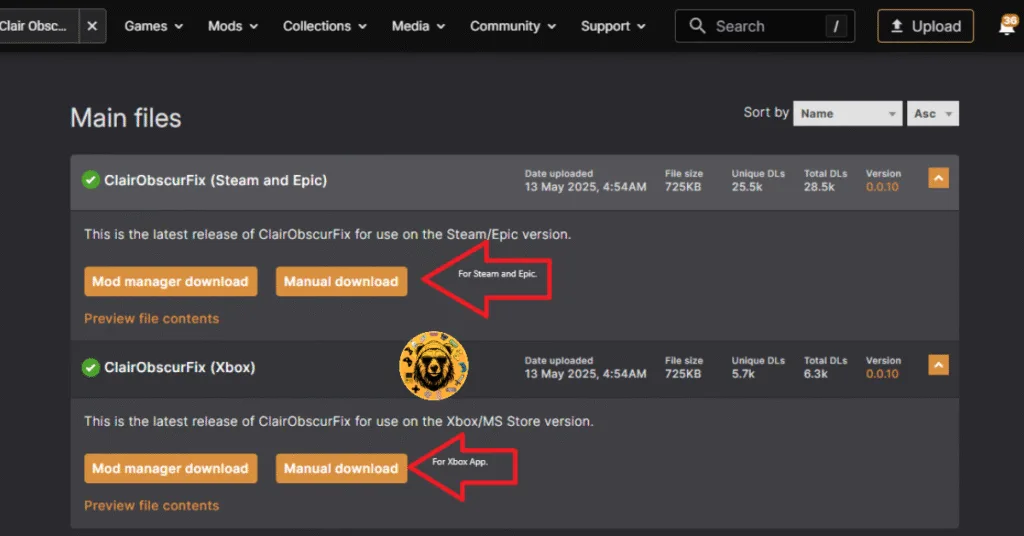Open the Asc sort order dropdown
The height and width of the screenshot is (536, 1024).
point(933,114)
